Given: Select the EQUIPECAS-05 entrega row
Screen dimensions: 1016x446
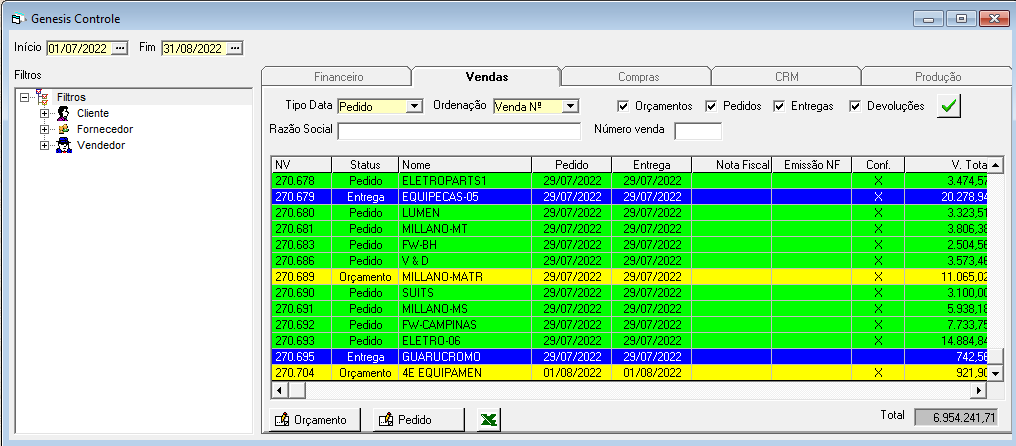Looking at the screenshot, I should coord(629,196).
